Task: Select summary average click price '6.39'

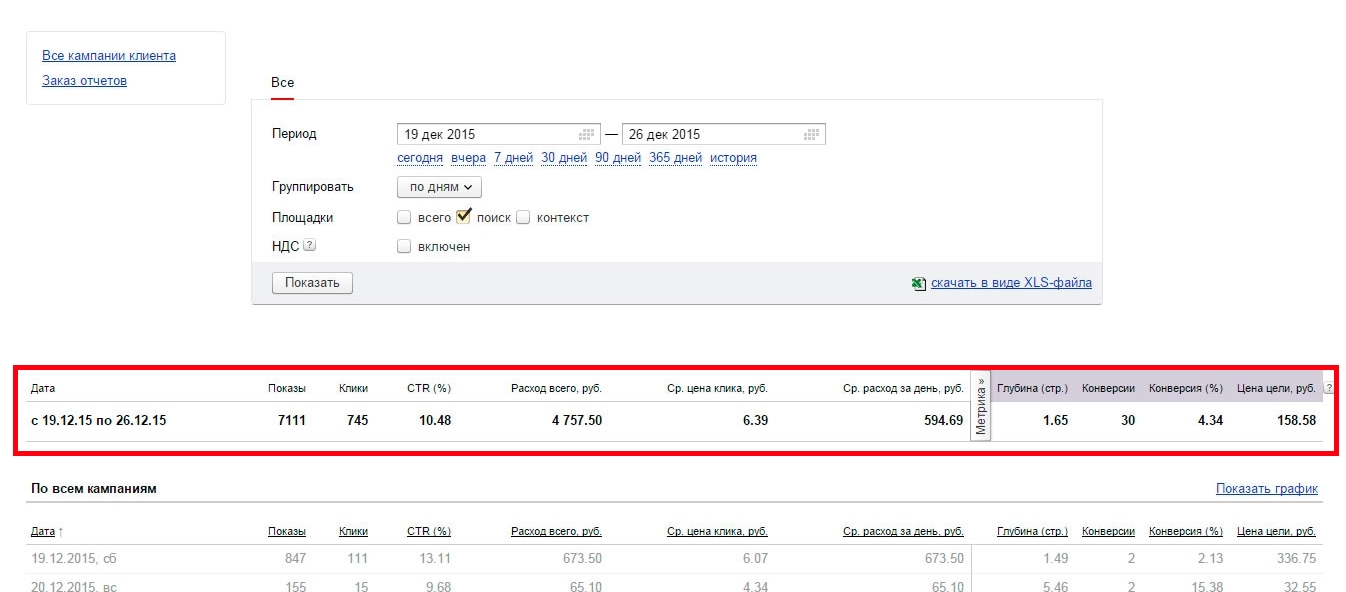Action: click(755, 421)
